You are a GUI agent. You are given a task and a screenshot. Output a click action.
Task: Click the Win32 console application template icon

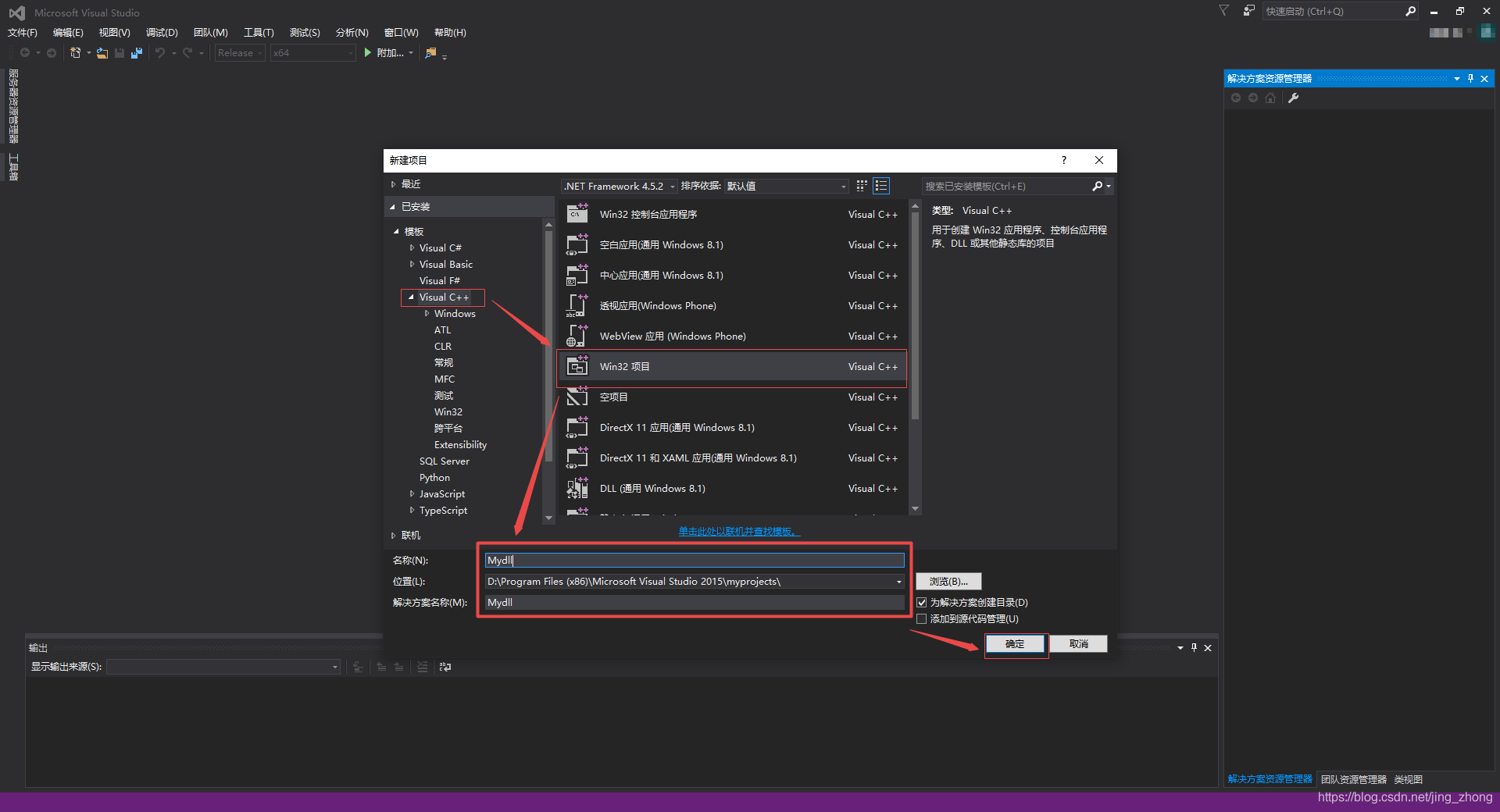[x=577, y=213]
